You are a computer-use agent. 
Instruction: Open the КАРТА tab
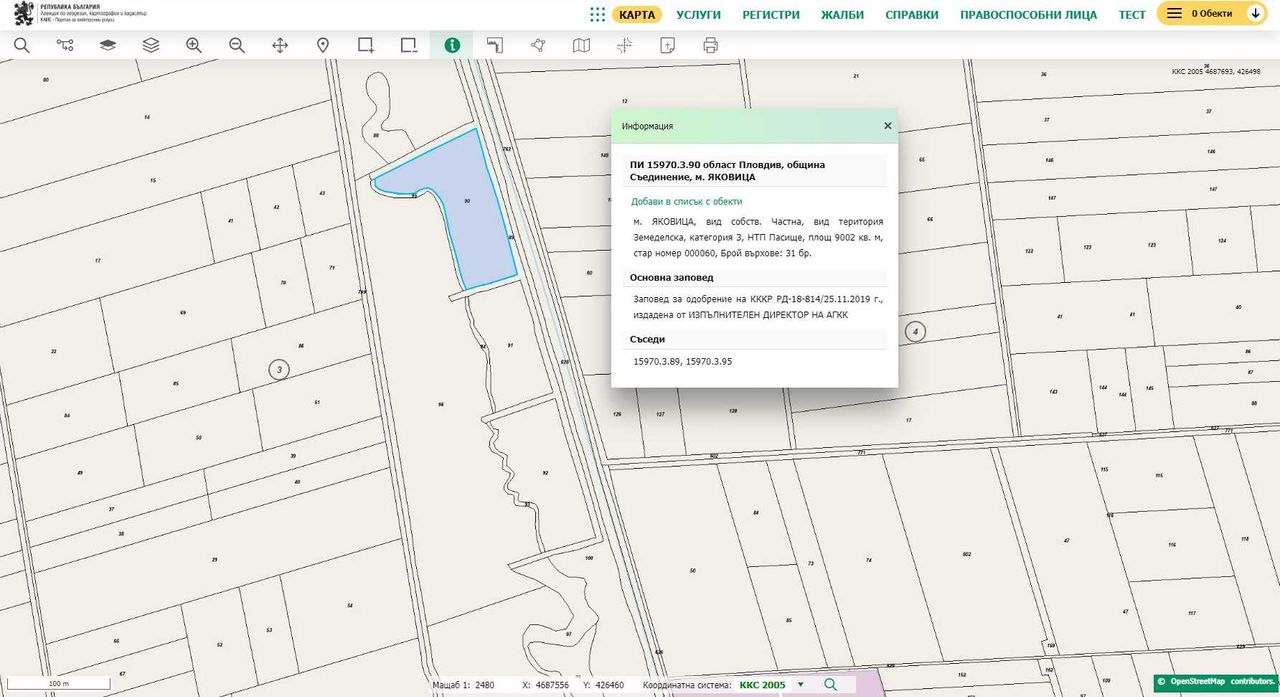point(637,14)
